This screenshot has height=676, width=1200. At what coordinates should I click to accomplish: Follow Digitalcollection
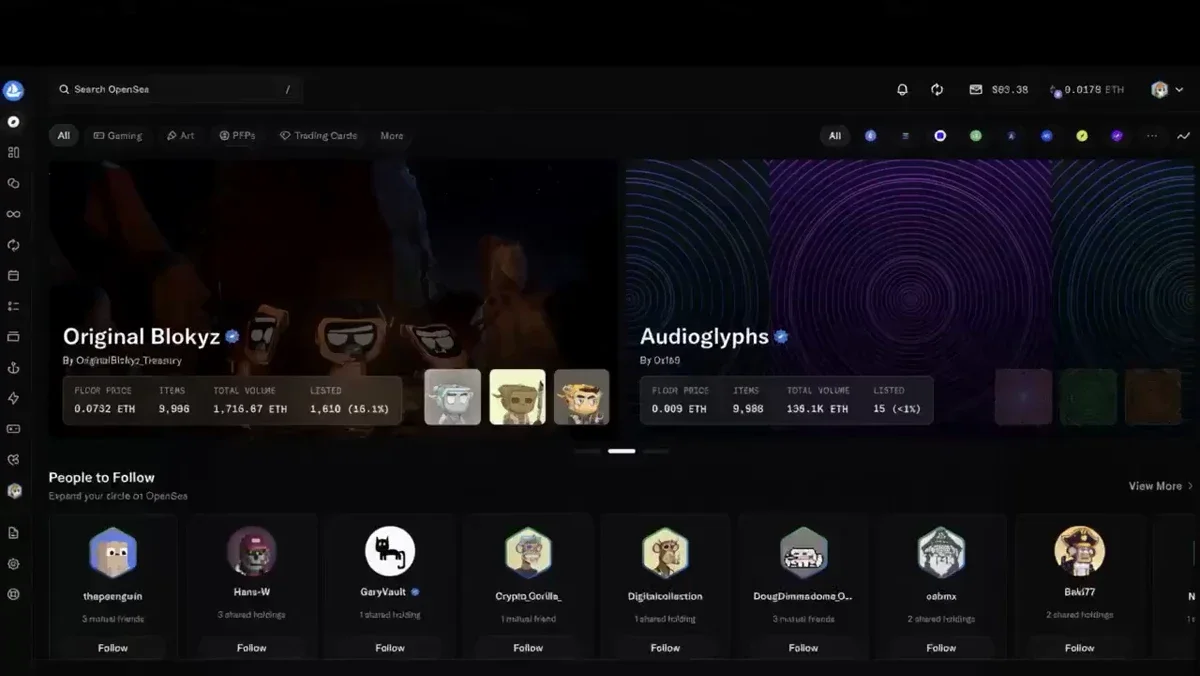pos(665,648)
